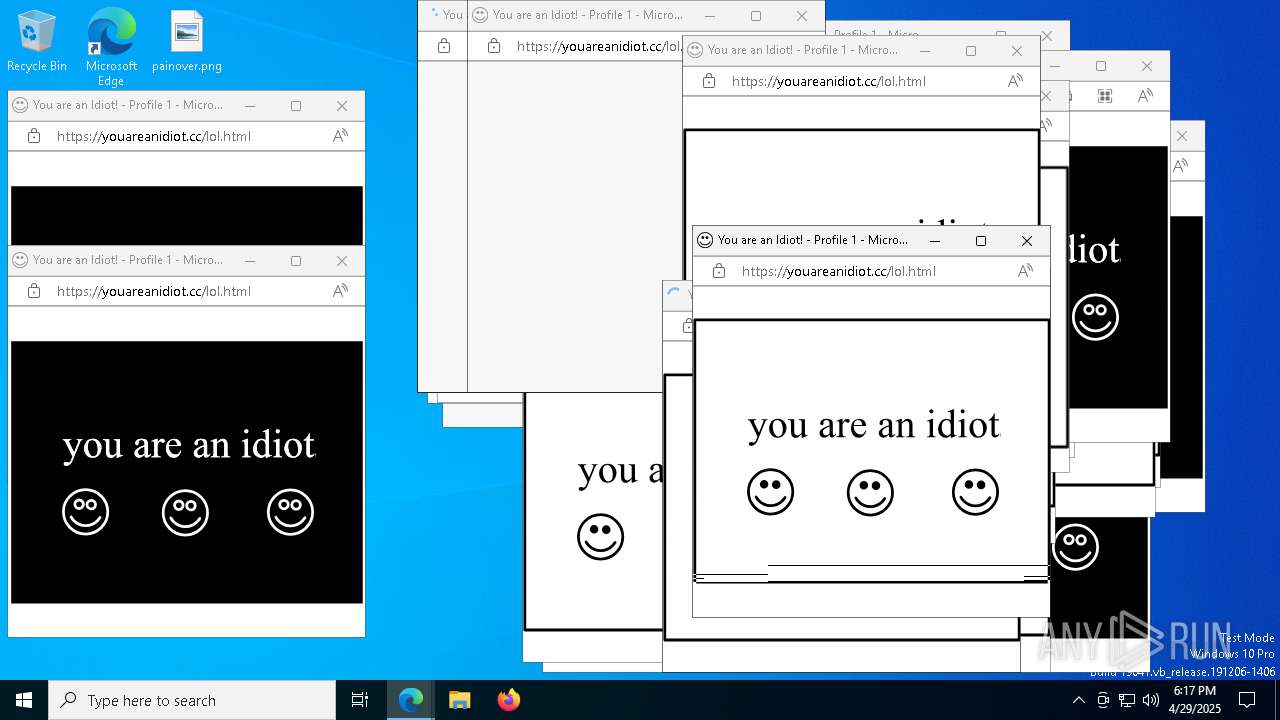Click the Edge icon on the taskbar
This screenshot has height=720, width=1280.
click(x=411, y=700)
